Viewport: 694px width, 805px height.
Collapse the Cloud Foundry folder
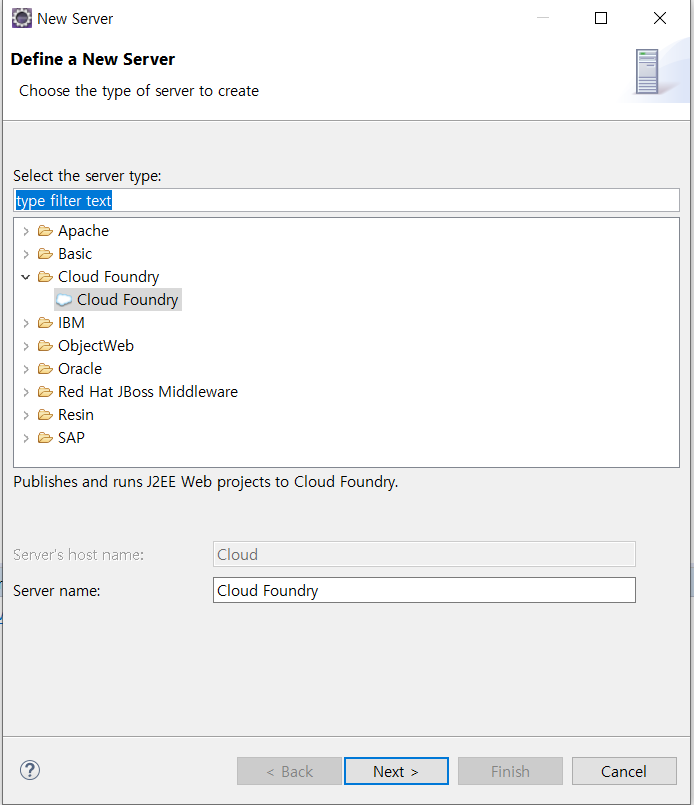tap(26, 277)
